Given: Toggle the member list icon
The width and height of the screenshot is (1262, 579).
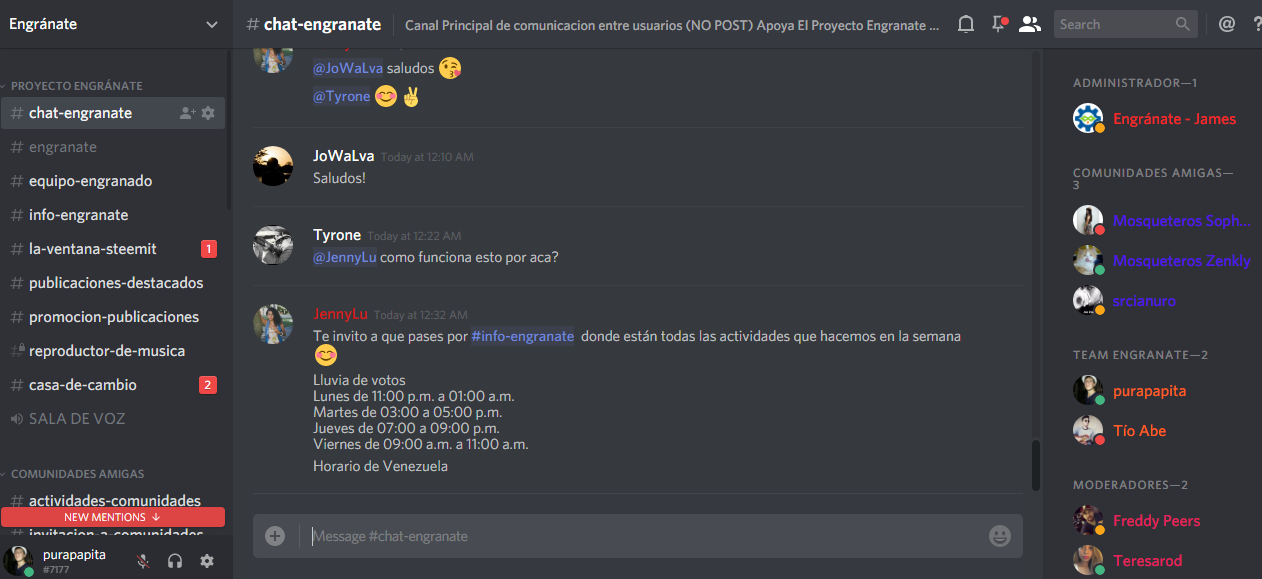Looking at the screenshot, I should (1030, 24).
